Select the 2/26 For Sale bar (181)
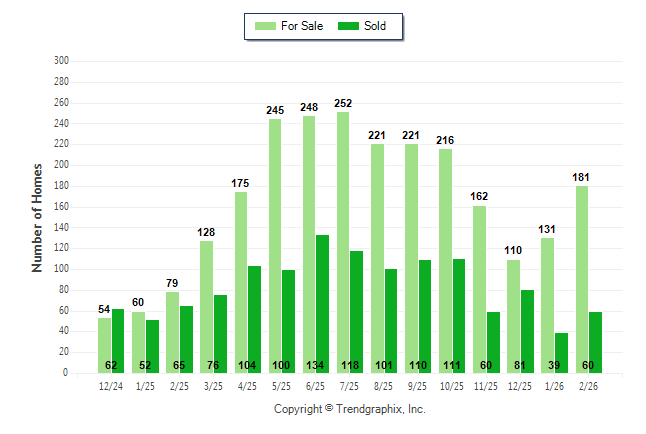The width and height of the screenshot is (646, 434). point(582,280)
